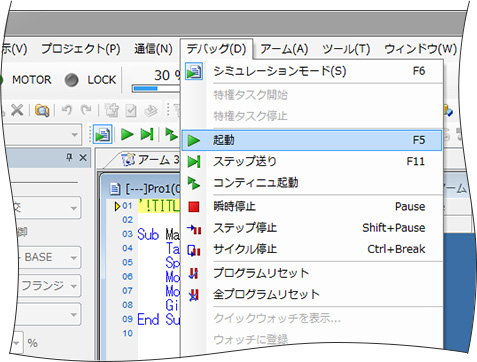Click line number 10 in editor
Viewport: 477px width, 362px height.
click(x=127, y=333)
